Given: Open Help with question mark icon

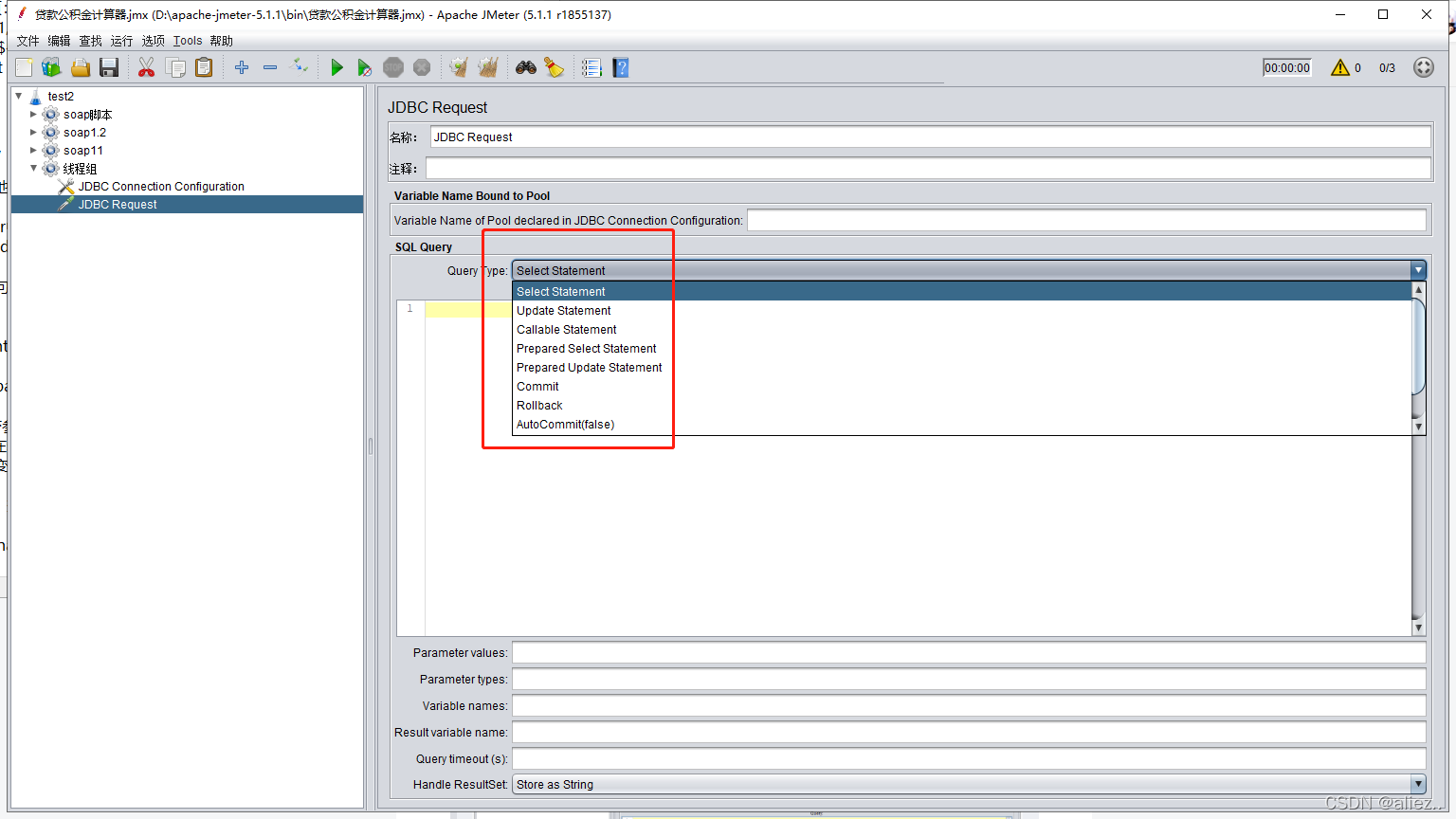Looking at the screenshot, I should coord(621,67).
